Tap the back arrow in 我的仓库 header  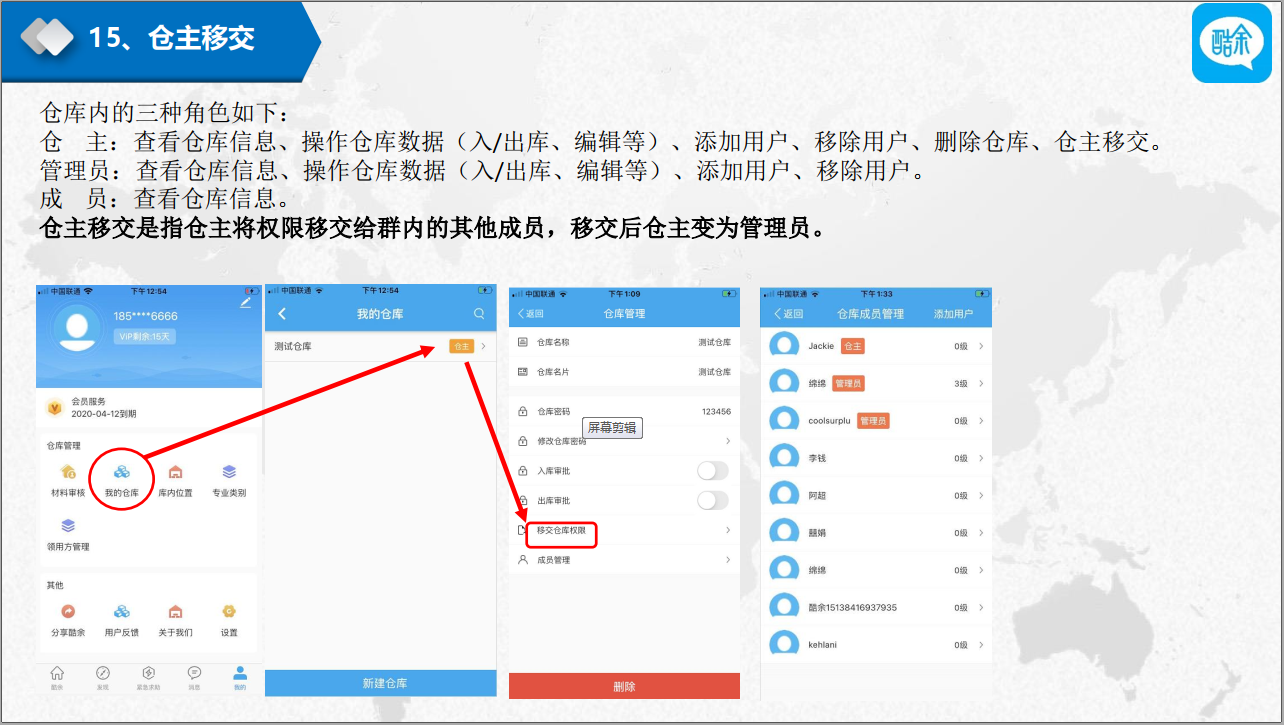282,314
